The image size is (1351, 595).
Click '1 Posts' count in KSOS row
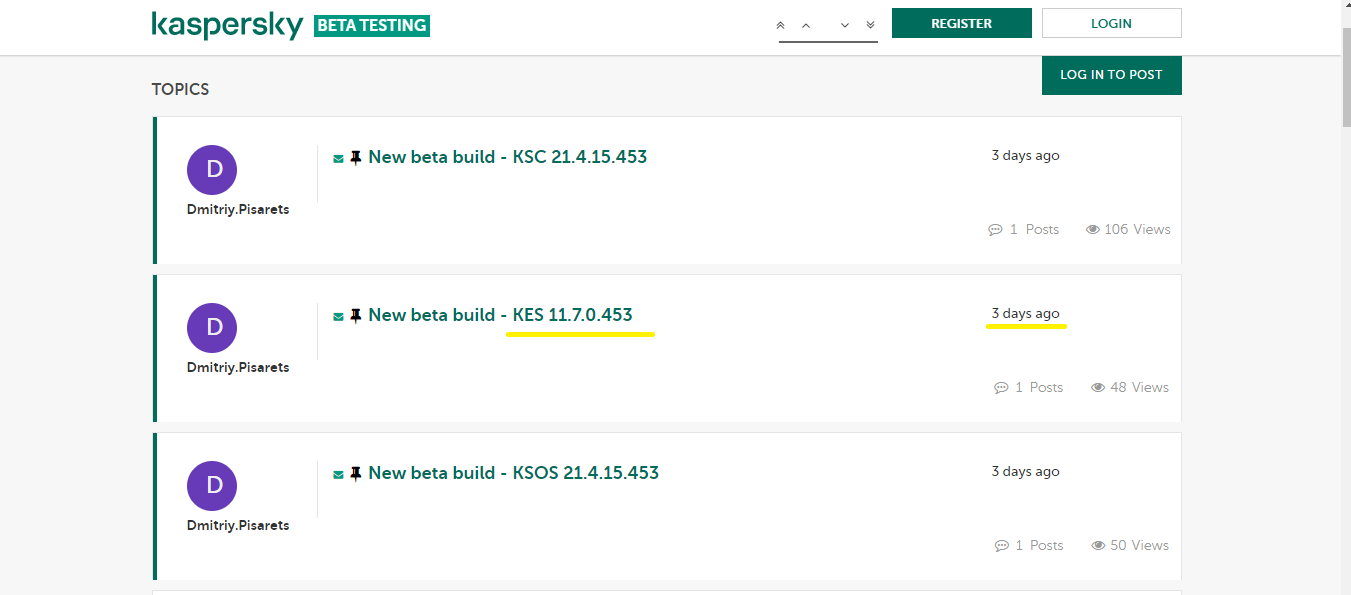pos(1039,545)
